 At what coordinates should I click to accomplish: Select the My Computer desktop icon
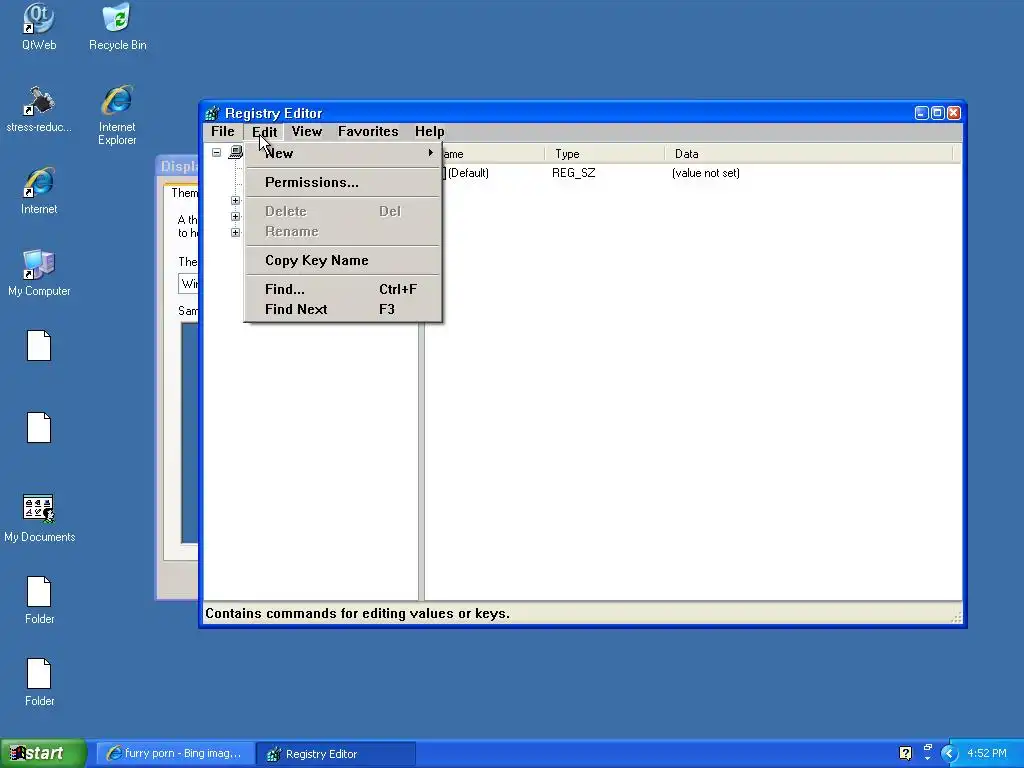click(x=39, y=272)
